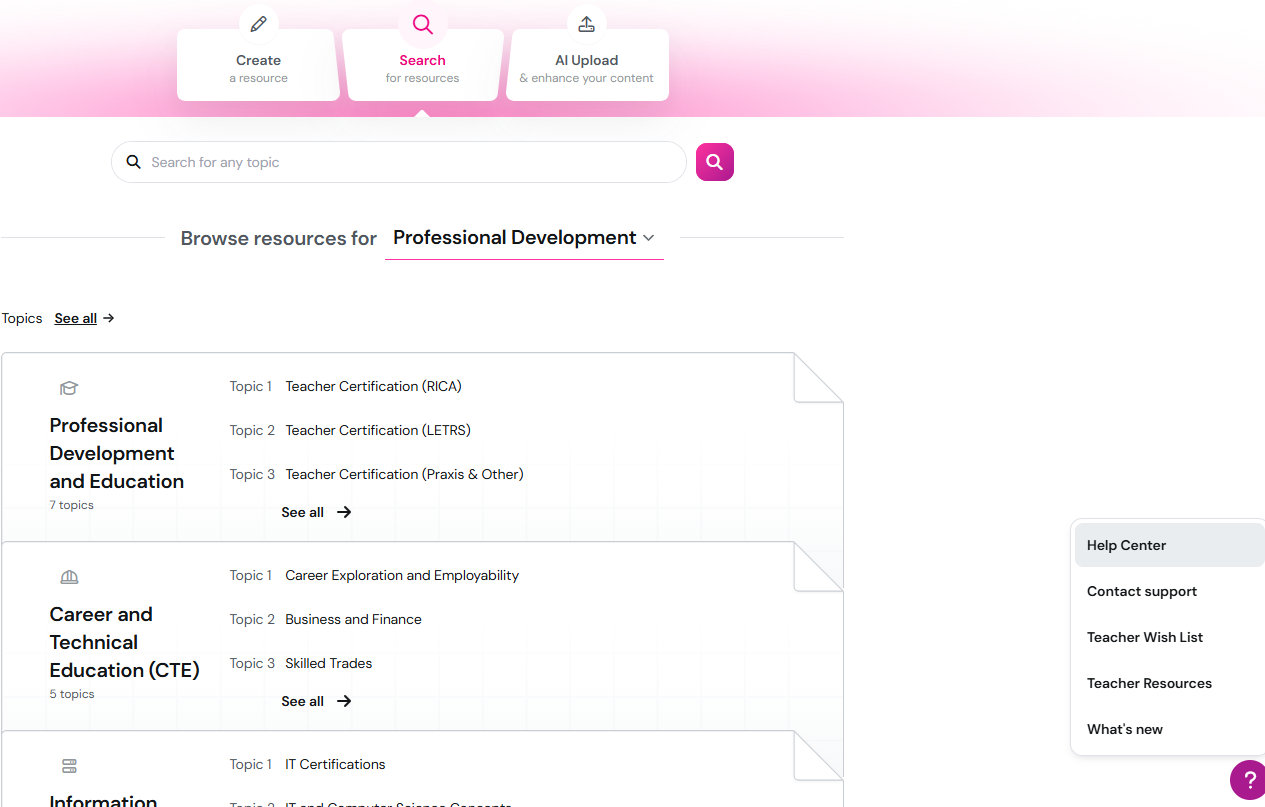This screenshot has width=1265, height=807.
Task: Open Teacher Certification (Praxis & Other) topic
Action: click(x=404, y=474)
